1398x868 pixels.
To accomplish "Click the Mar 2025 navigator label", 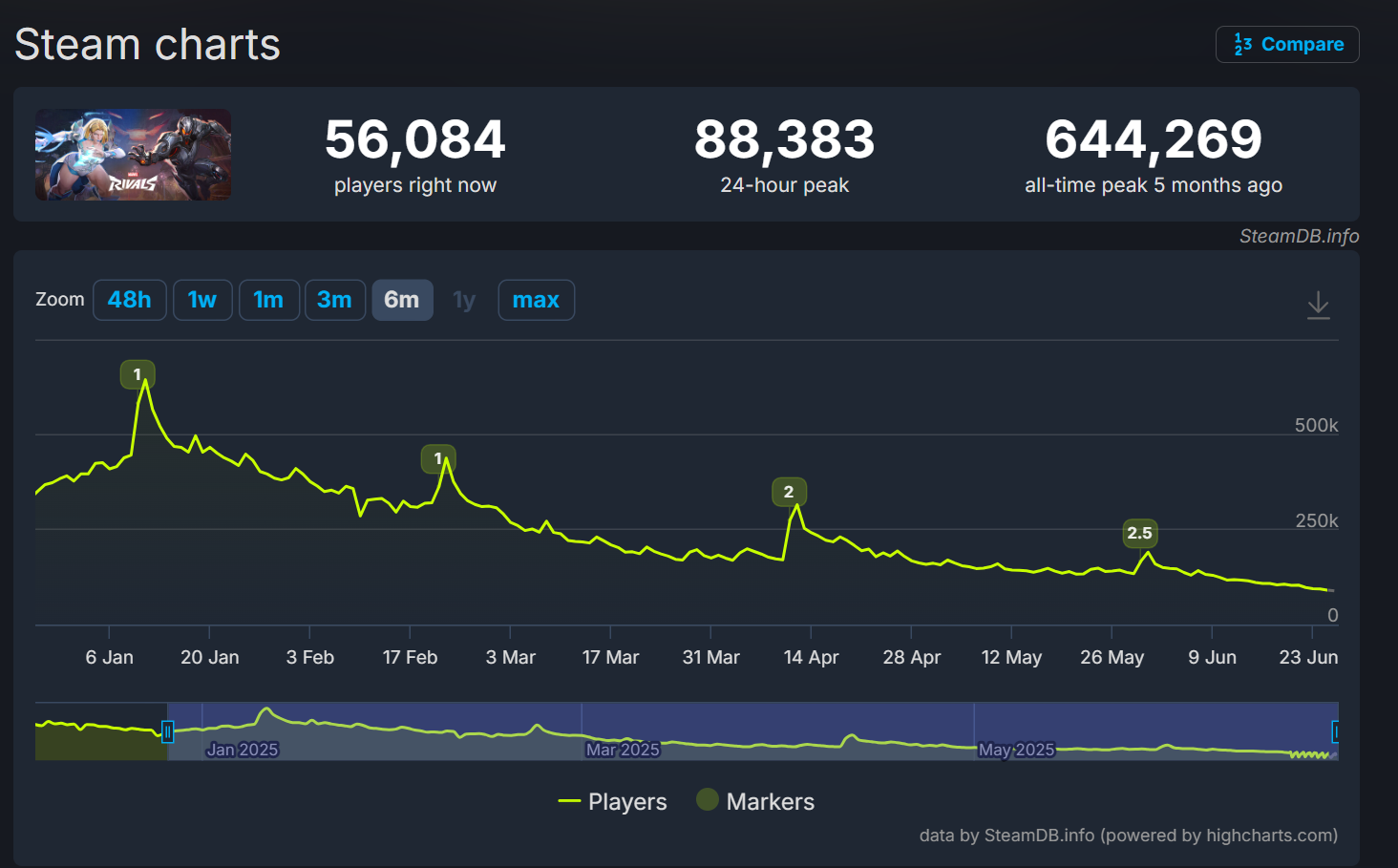I will pos(623,750).
